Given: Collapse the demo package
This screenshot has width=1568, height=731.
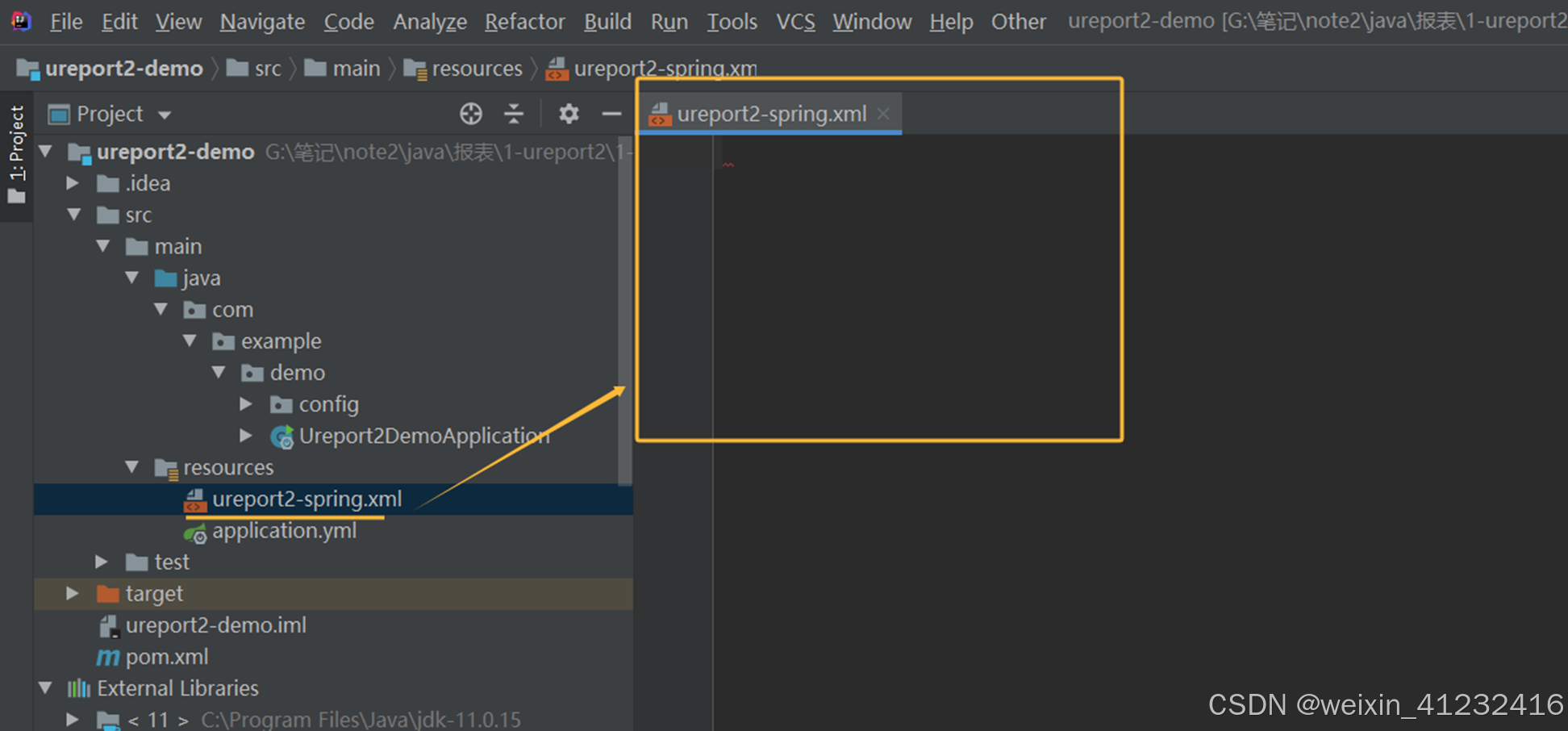Looking at the screenshot, I should [219, 372].
